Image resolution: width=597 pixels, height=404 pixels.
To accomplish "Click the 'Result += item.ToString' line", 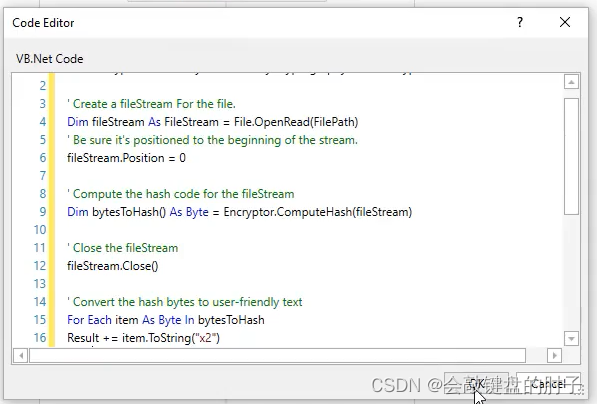I will 144,338.
